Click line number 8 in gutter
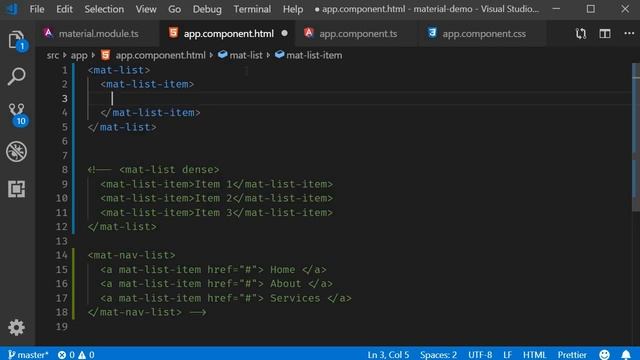Screen dimensions: 640x360 click(x=64, y=169)
